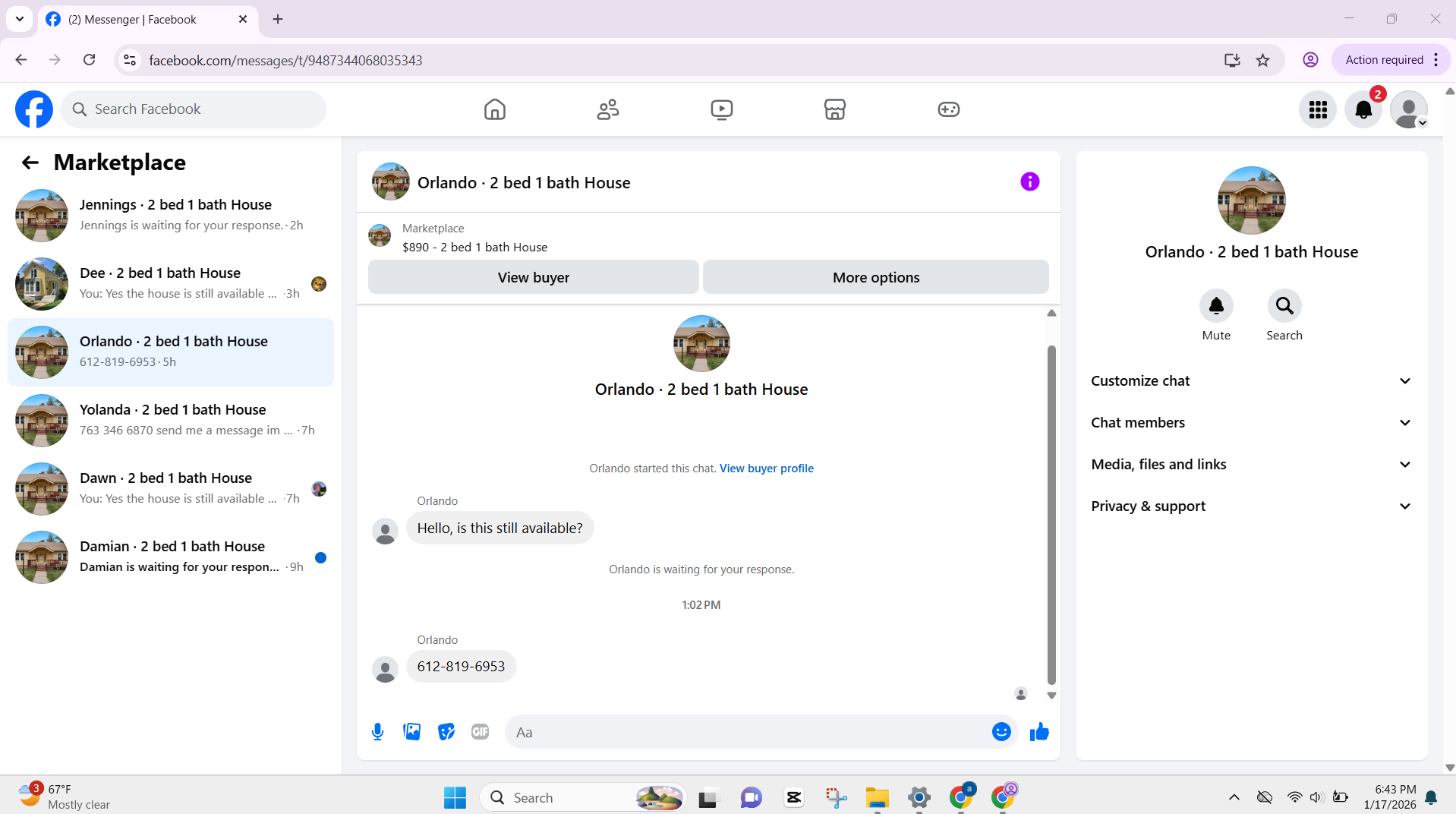Image resolution: width=1456 pixels, height=814 pixels.
Task: Open the Gaming icon in top nav
Action: pyautogui.click(x=948, y=109)
